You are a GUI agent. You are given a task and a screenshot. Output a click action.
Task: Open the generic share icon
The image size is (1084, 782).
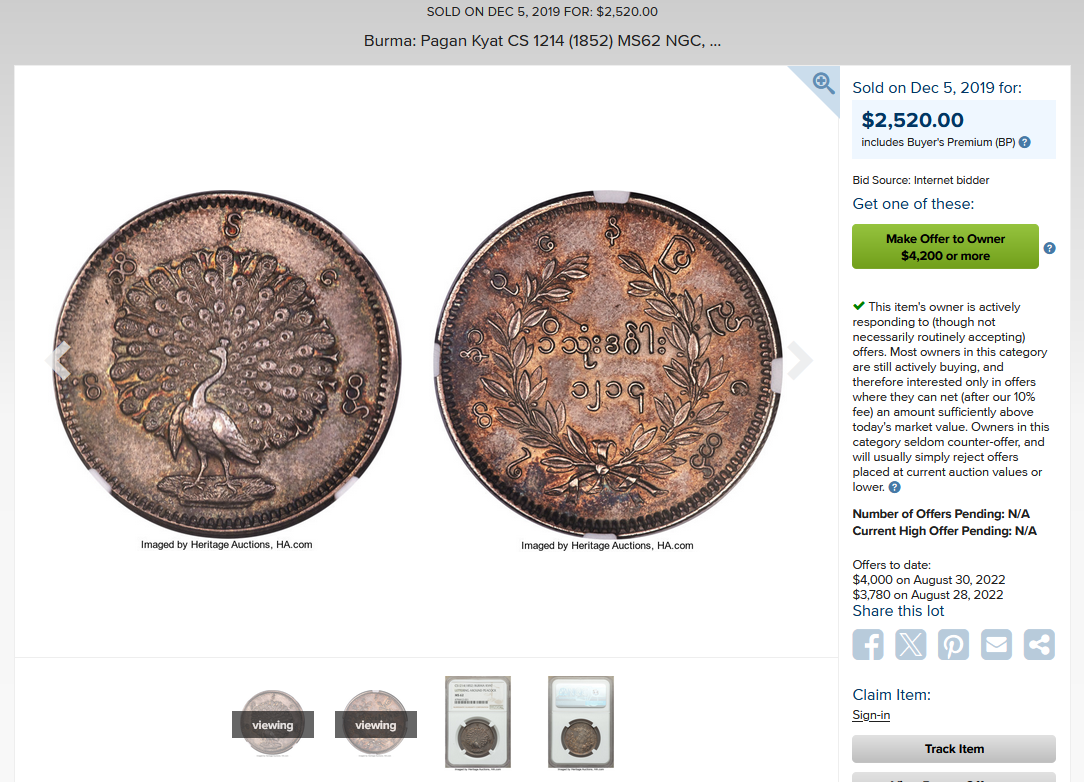[1039, 644]
